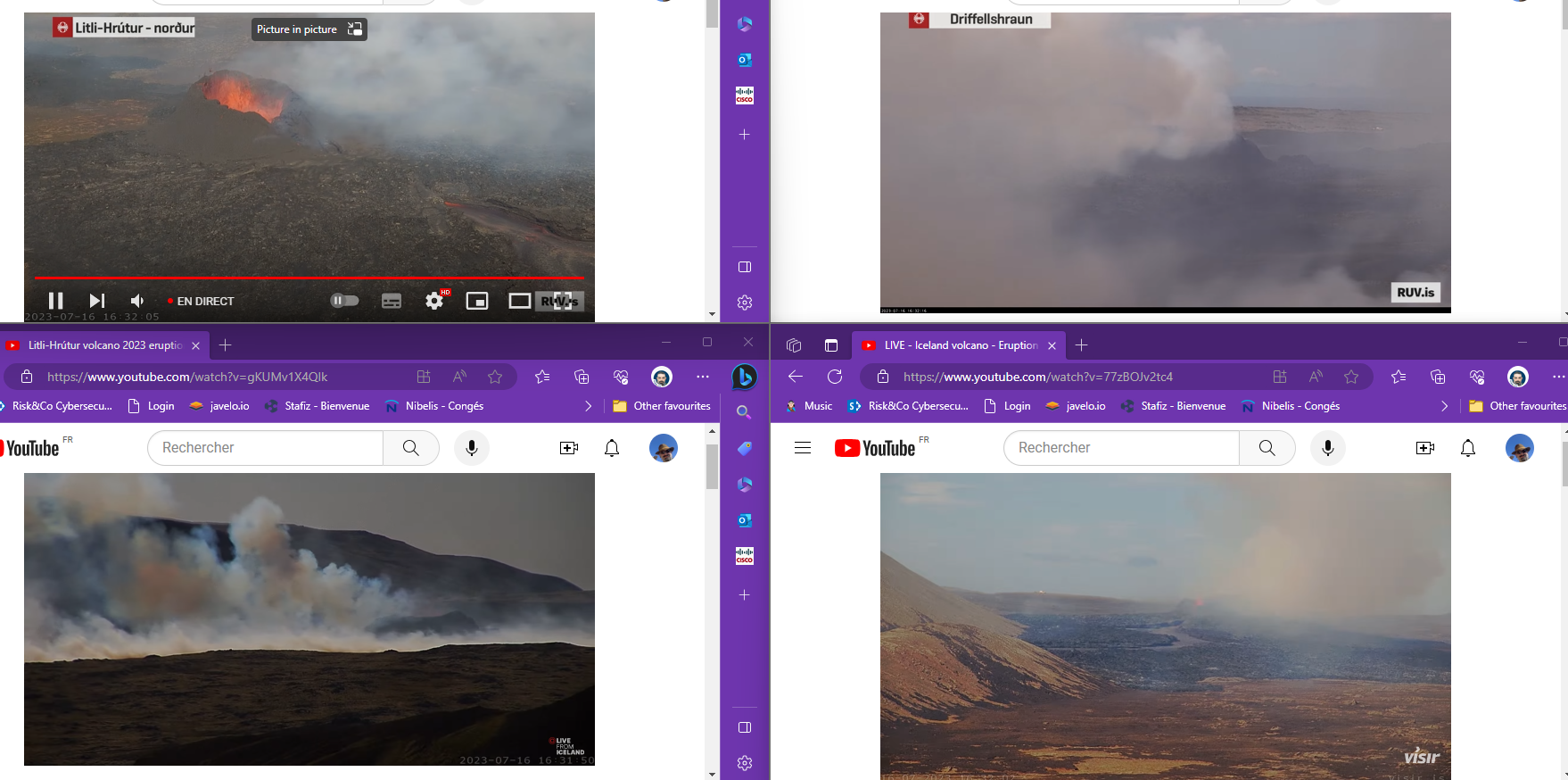The image size is (1568, 780).
Task: Open the Bing chat sidebar icon
Action: point(744,377)
